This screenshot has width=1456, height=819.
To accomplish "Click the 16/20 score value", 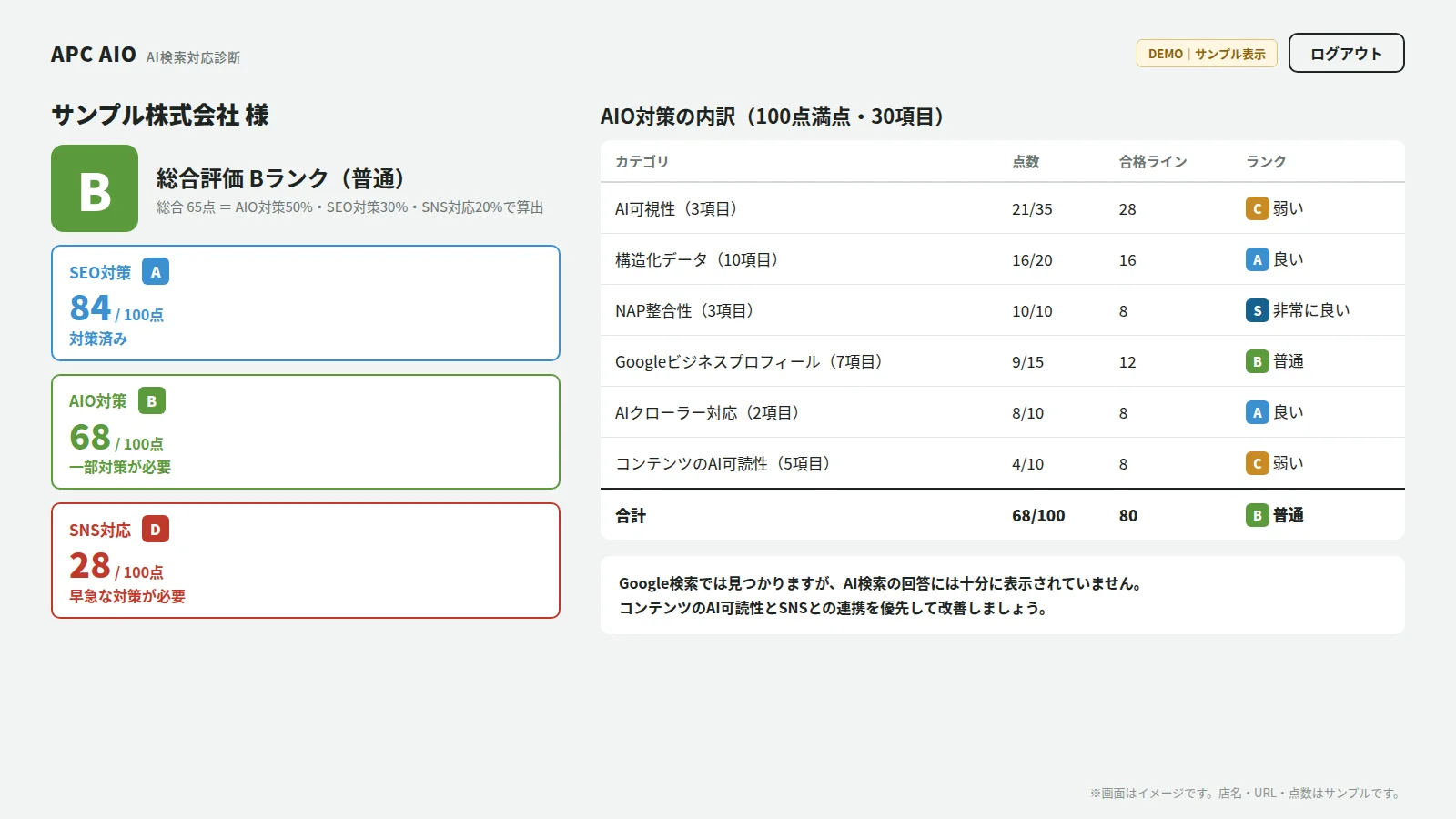I will [x=1032, y=260].
